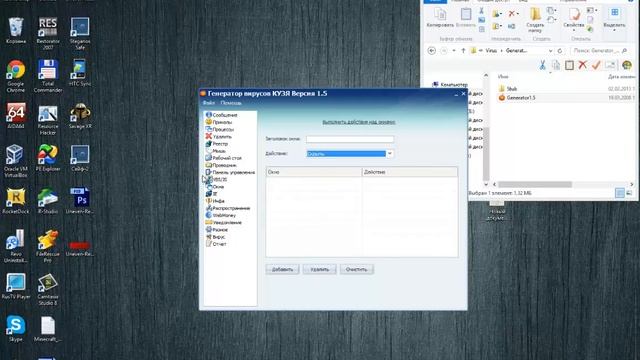Select the Generator1.5 file in Explorer
This screenshot has height=360, width=640.
(517, 98)
